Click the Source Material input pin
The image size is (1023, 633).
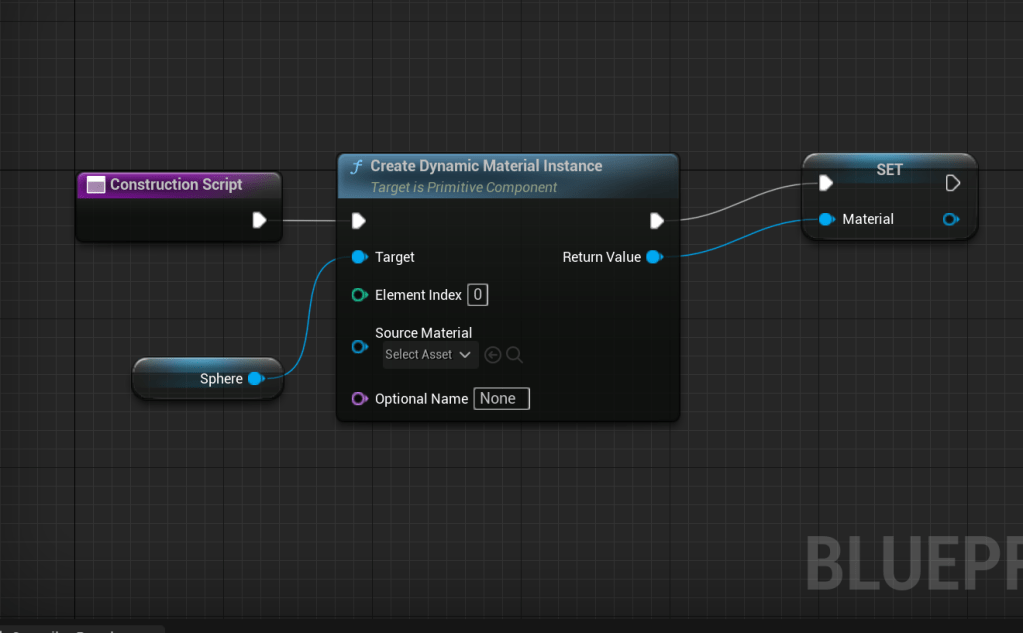[x=359, y=347]
